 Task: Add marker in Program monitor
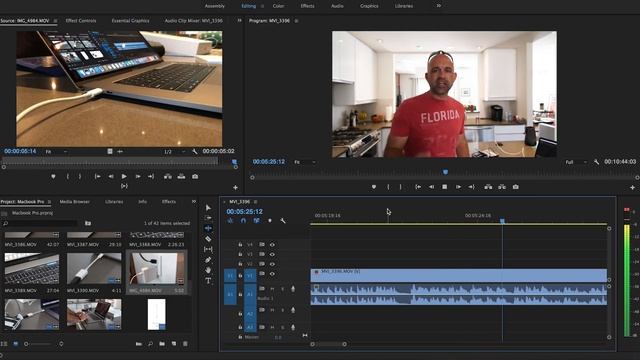[x=374, y=187]
